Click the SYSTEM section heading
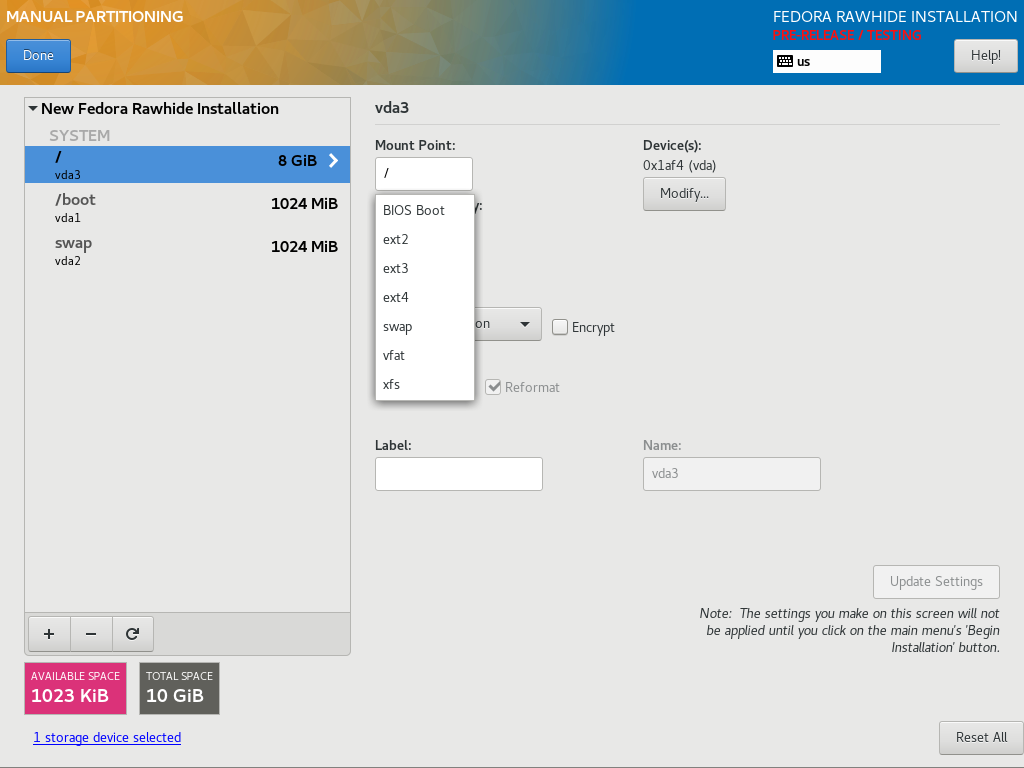Viewport: 1024px width, 768px height. pos(80,135)
